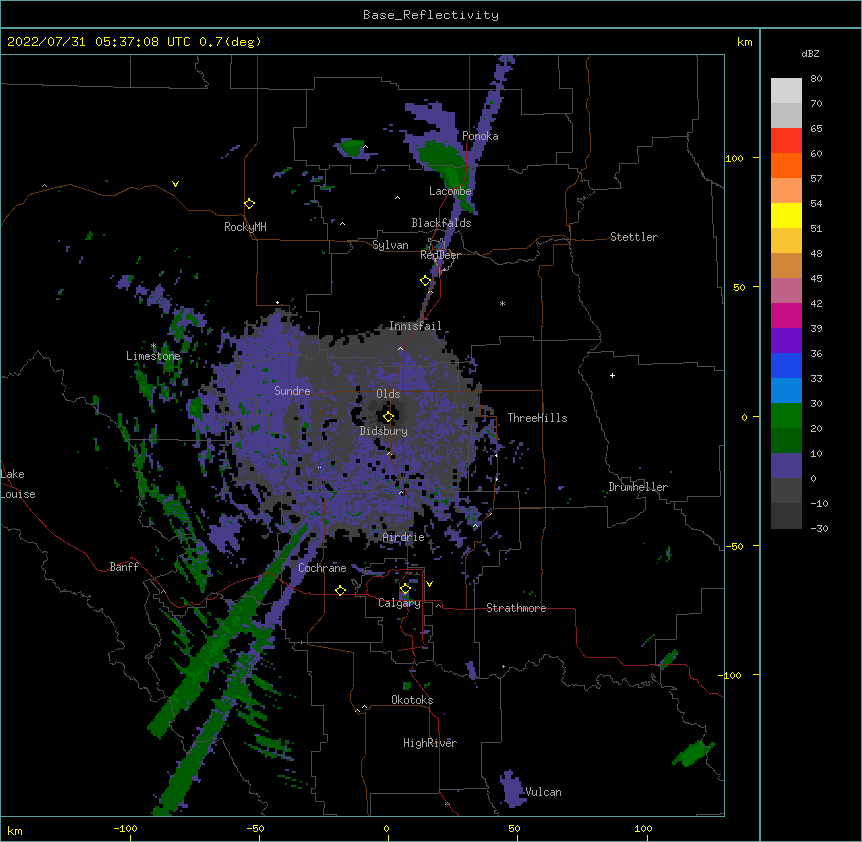
Task: Click the Sylvan city label
Action: pyautogui.click(x=390, y=245)
